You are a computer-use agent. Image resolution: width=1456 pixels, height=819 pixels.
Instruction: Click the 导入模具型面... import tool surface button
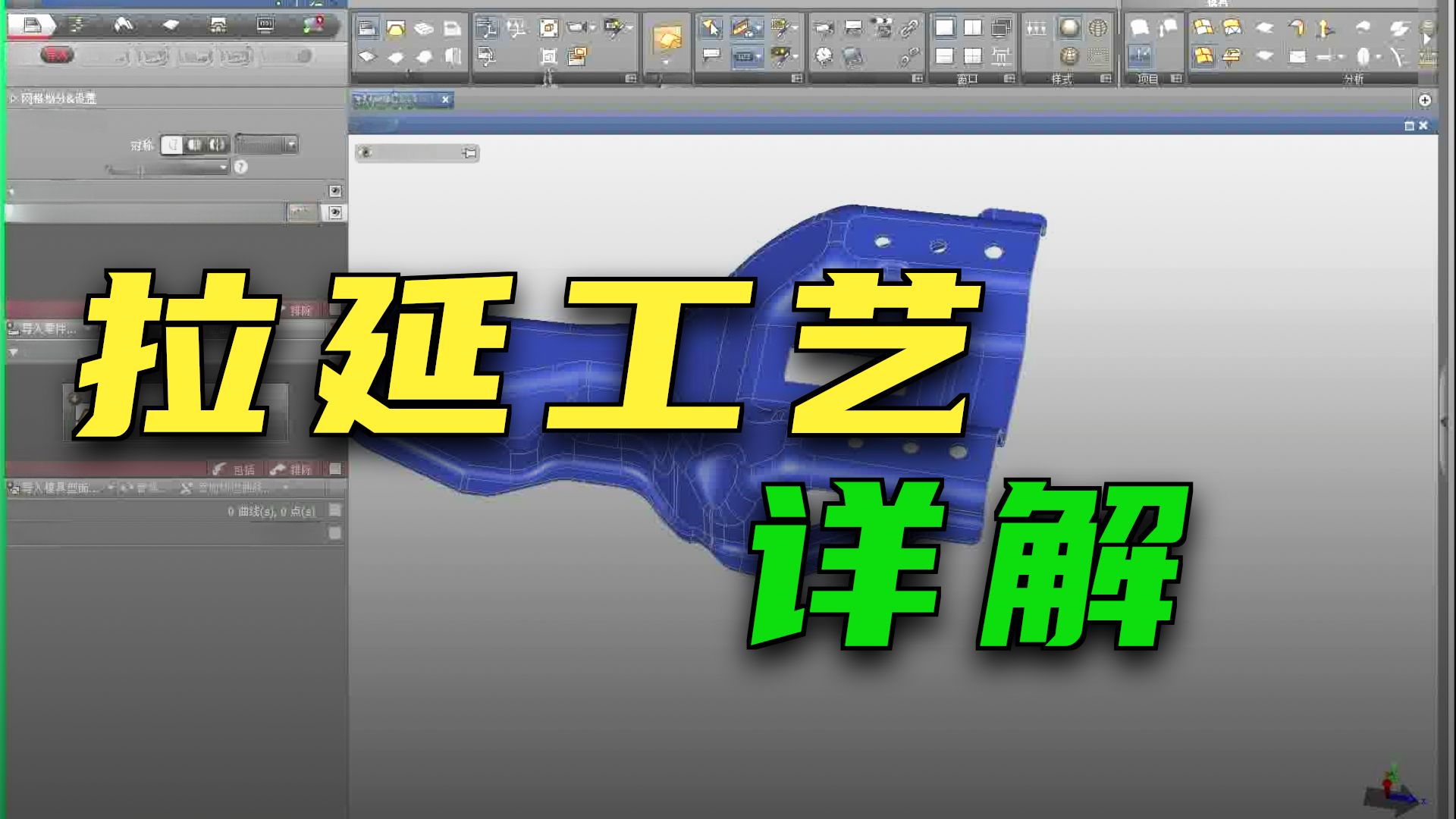point(55,488)
